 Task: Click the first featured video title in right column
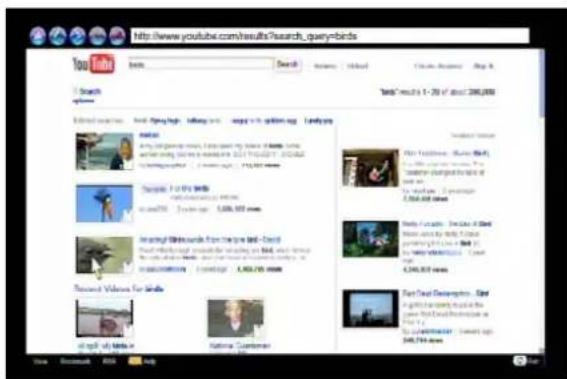[x=446, y=153]
